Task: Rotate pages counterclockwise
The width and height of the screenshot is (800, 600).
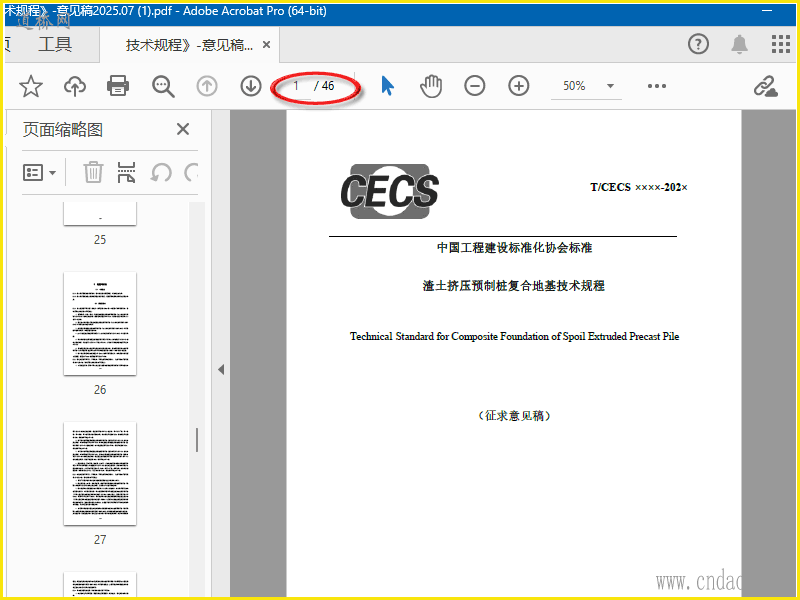Action: (x=161, y=172)
